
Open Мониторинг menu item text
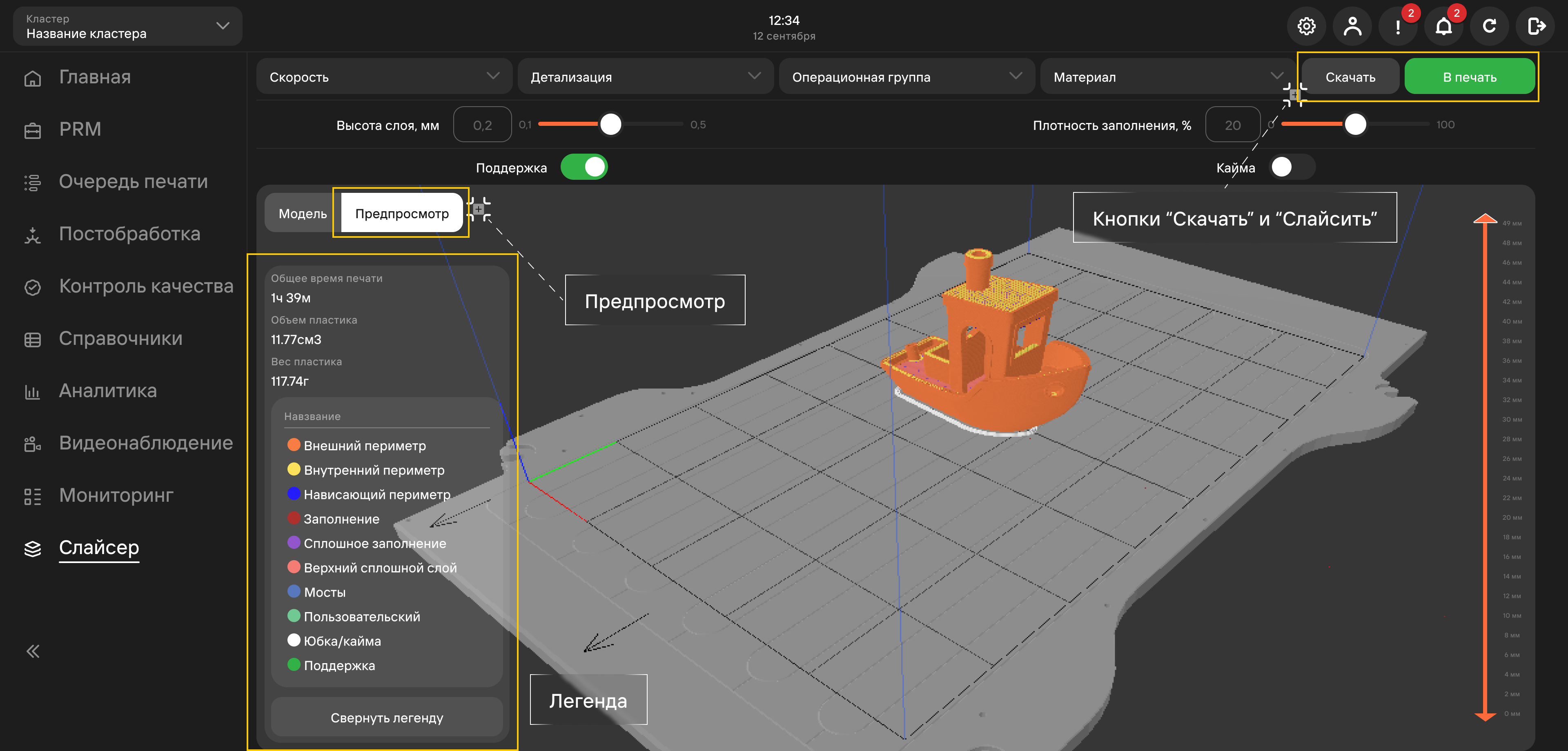[116, 495]
